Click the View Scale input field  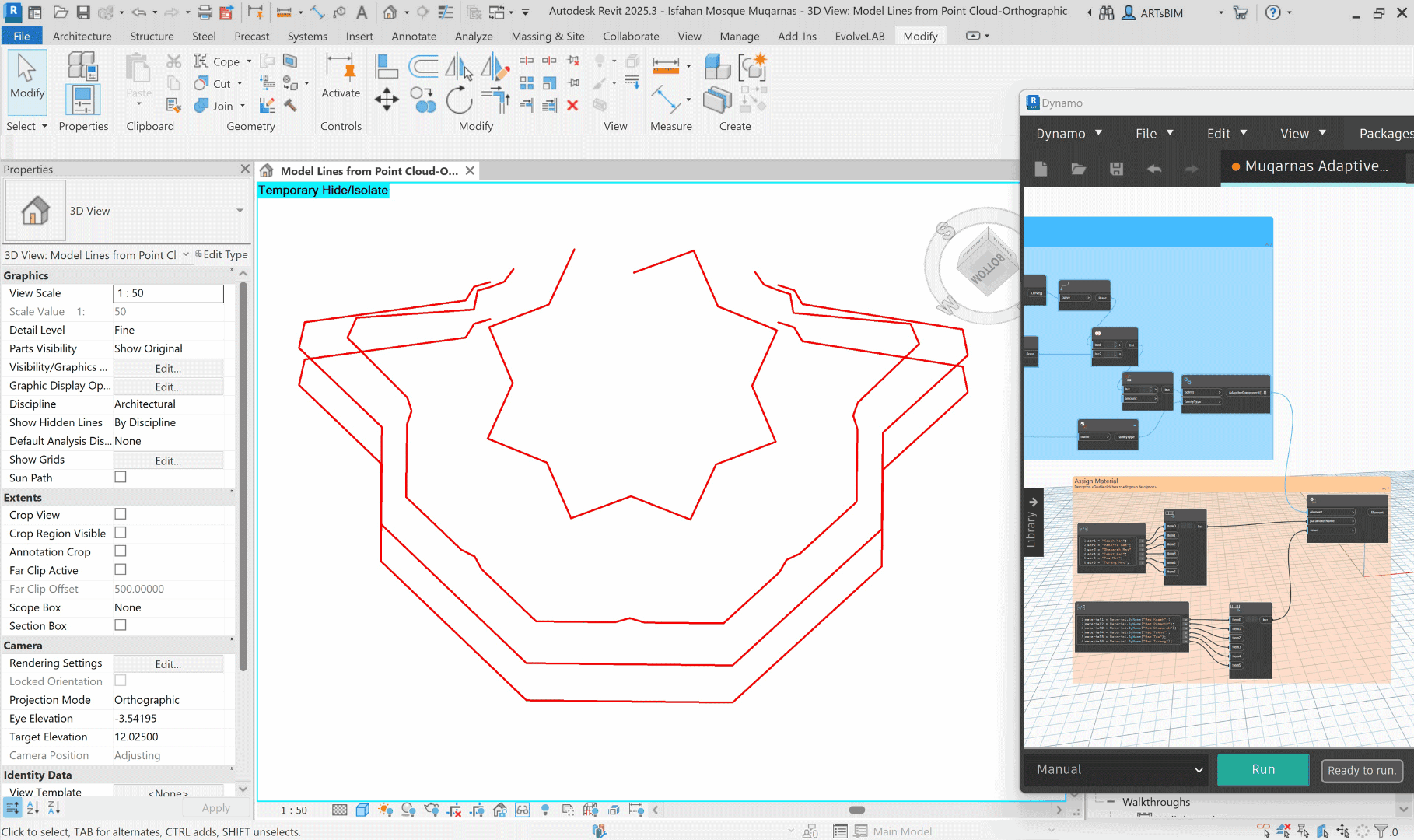point(168,293)
